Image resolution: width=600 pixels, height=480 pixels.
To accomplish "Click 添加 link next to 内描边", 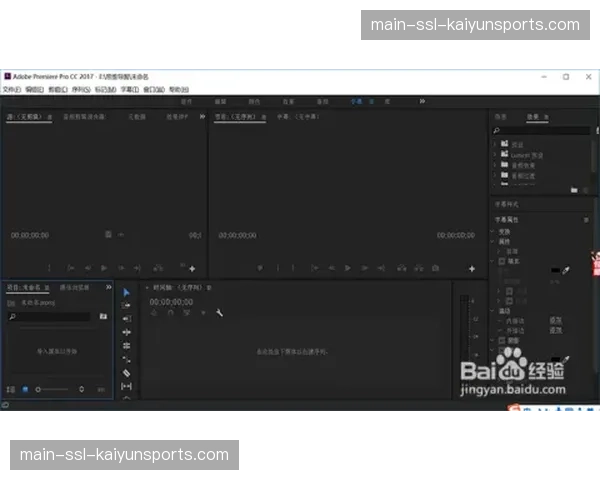I will (556, 320).
